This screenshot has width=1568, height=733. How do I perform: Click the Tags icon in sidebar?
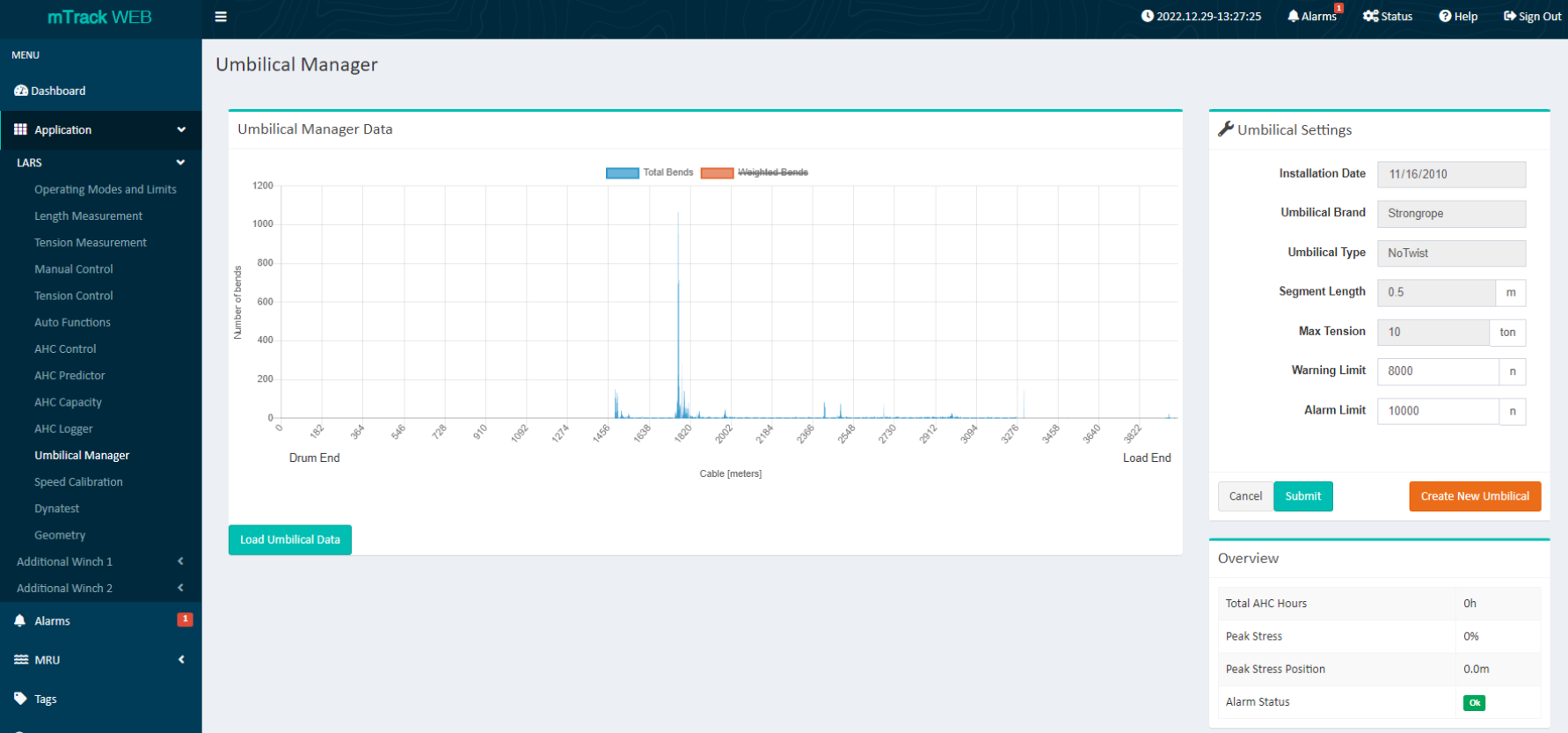20,699
